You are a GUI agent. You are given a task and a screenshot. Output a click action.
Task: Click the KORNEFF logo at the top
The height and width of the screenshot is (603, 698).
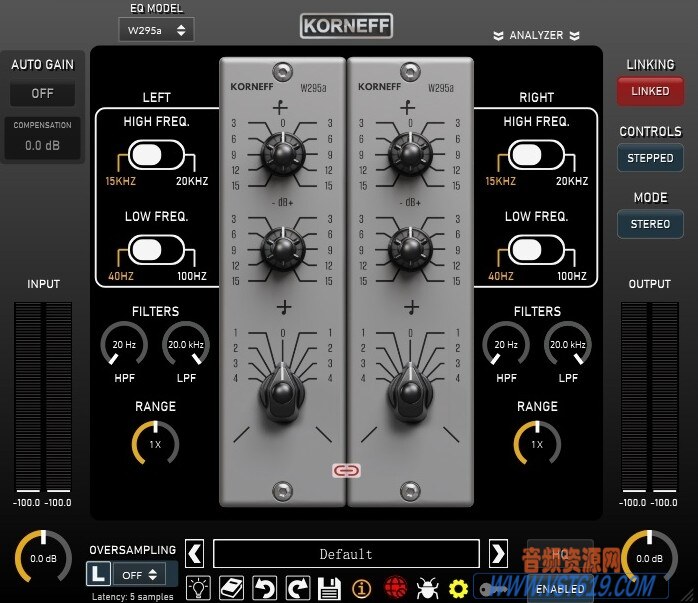(346, 26)
